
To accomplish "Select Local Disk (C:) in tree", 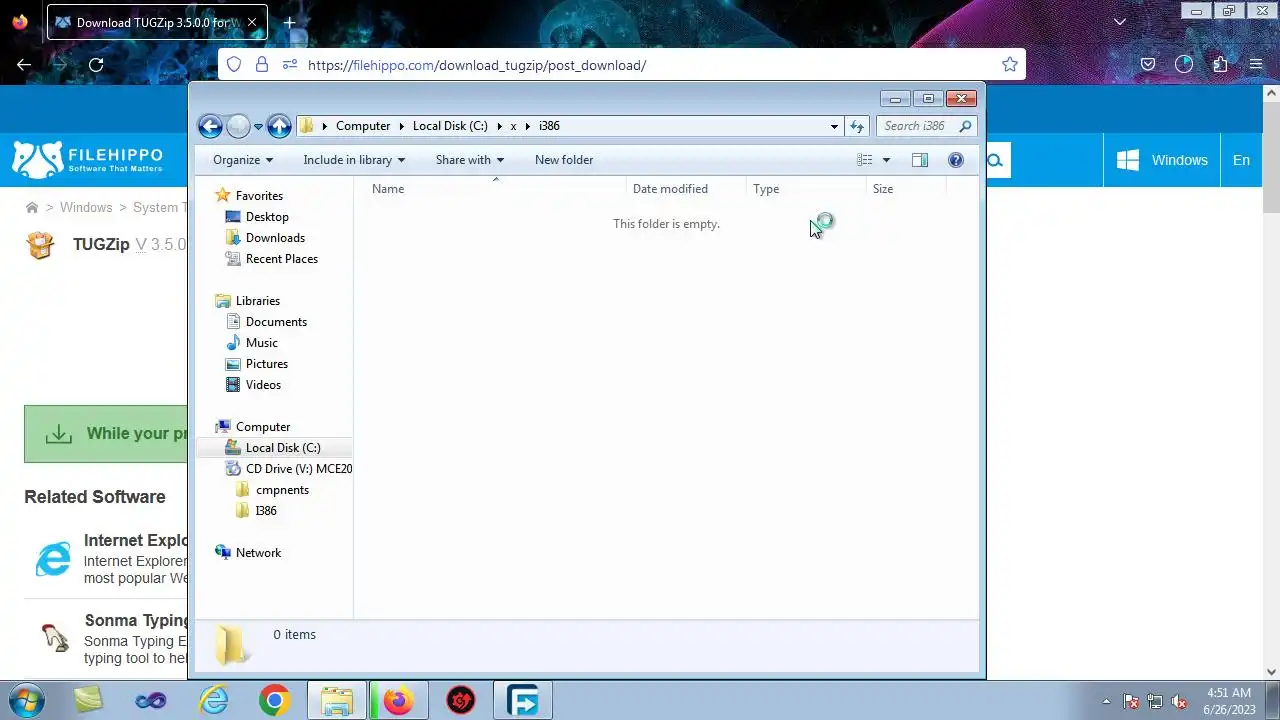I will [x=283, y=448].
